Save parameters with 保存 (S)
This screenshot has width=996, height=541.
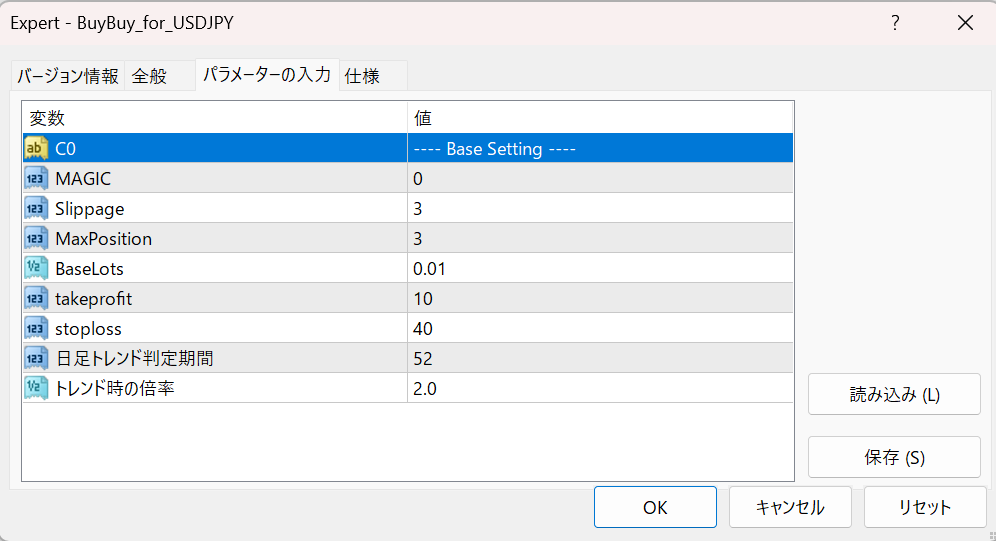point(894,457)
